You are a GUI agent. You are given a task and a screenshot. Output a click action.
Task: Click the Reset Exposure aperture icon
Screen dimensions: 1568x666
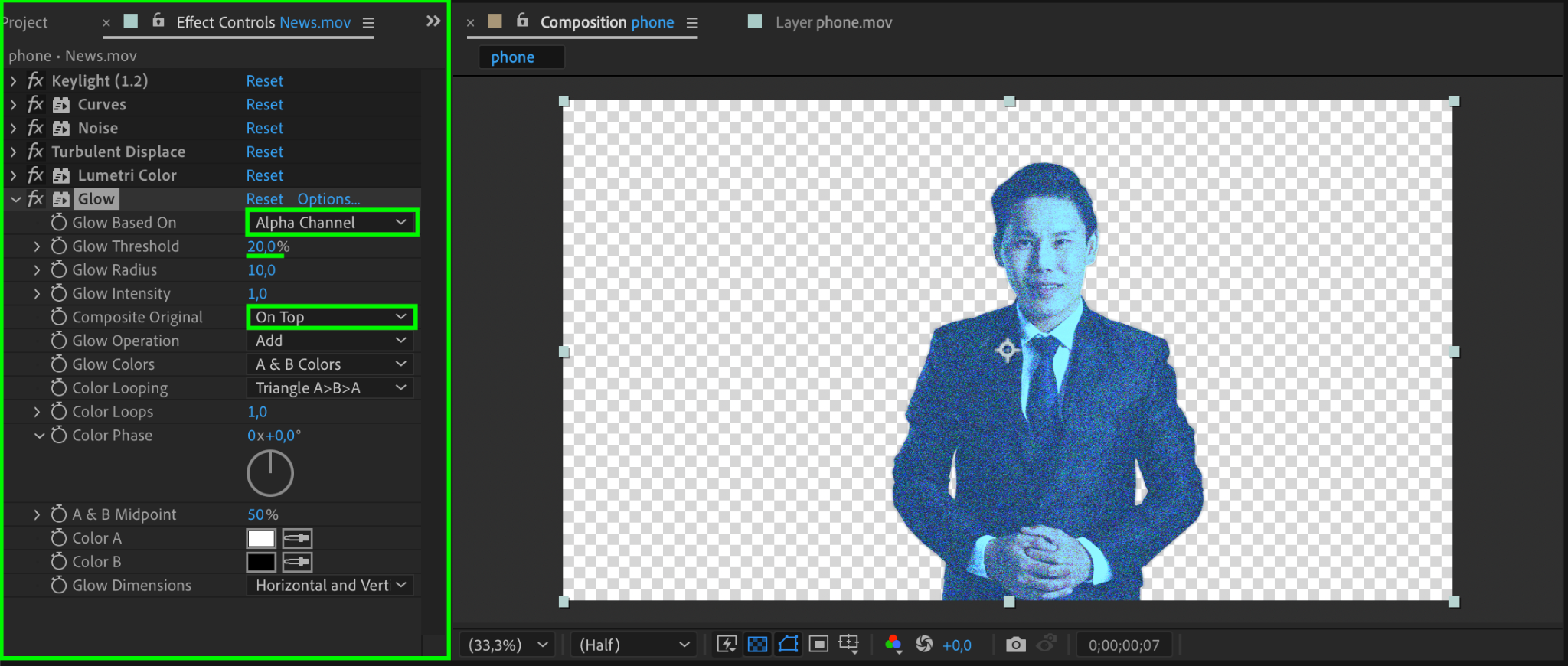point(924,645)
